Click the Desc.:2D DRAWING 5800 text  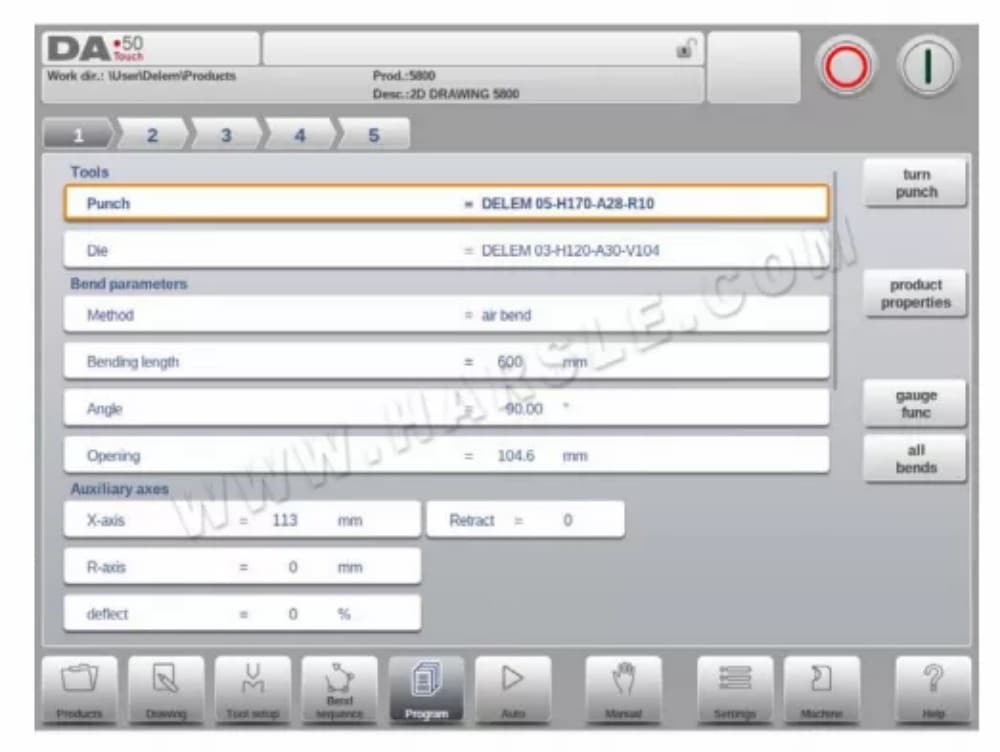pos(446,94)
